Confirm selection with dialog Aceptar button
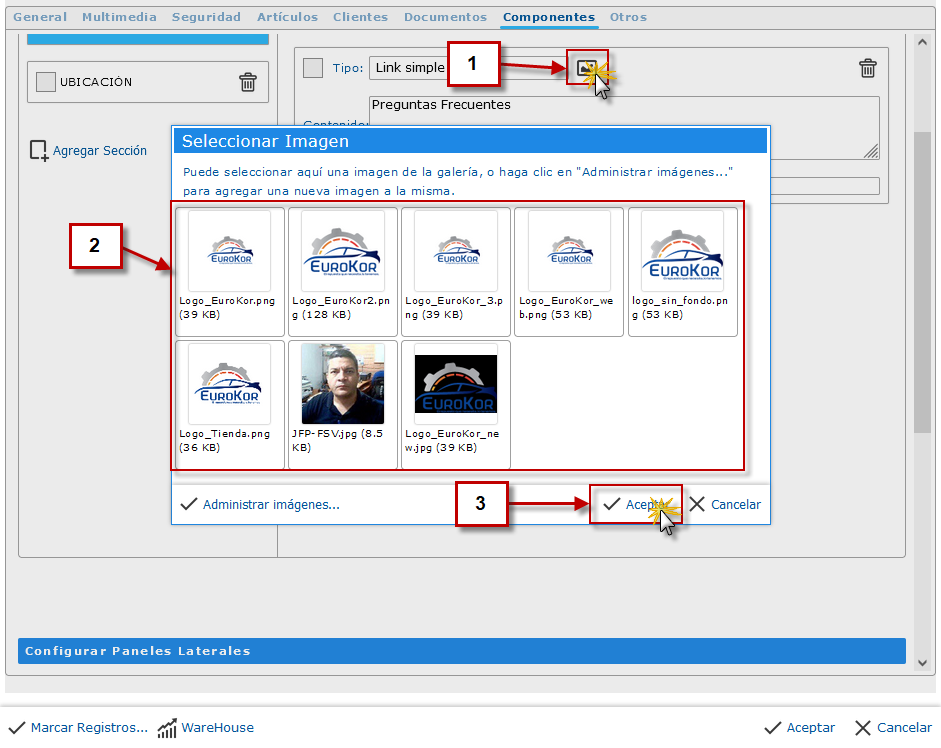Viewport: 941px width, 748px height. (x=636, y=505)
